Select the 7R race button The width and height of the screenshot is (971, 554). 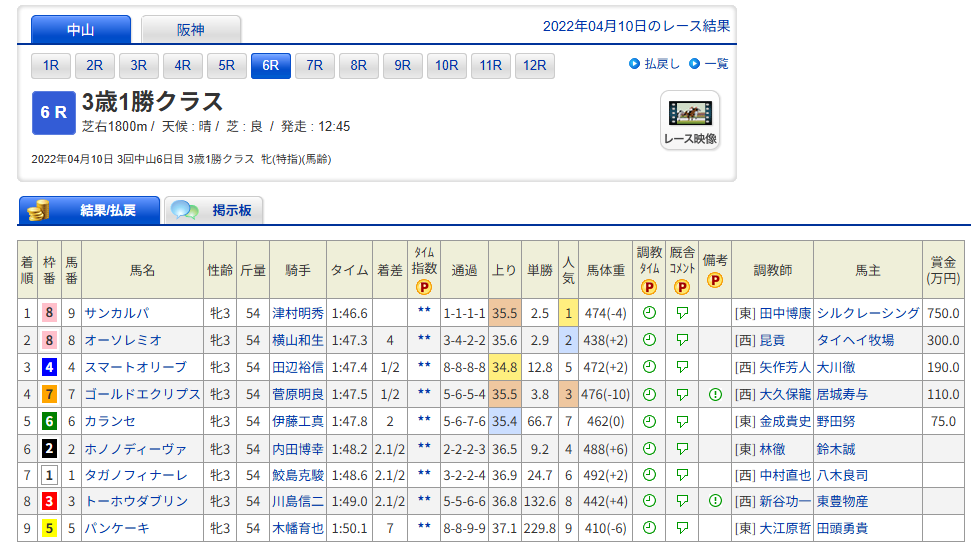tap(315, 66)
